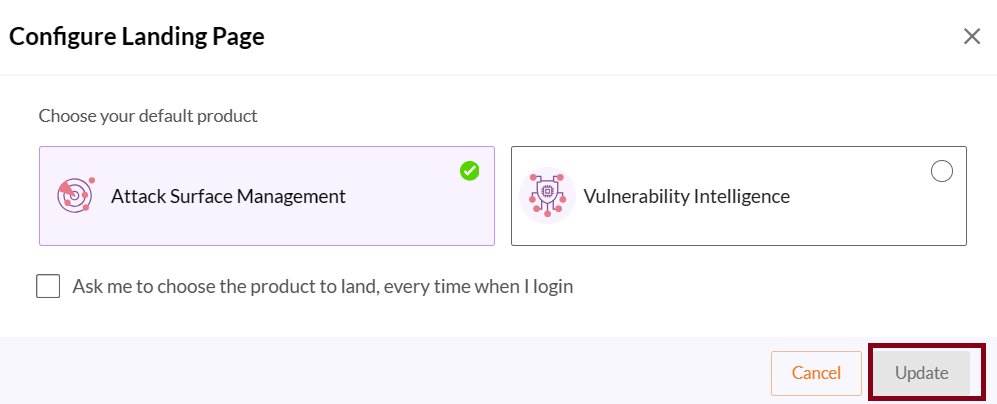Click the 'Configure Landing Page' title
Screen dimensions: 997x404
point(137,38)
